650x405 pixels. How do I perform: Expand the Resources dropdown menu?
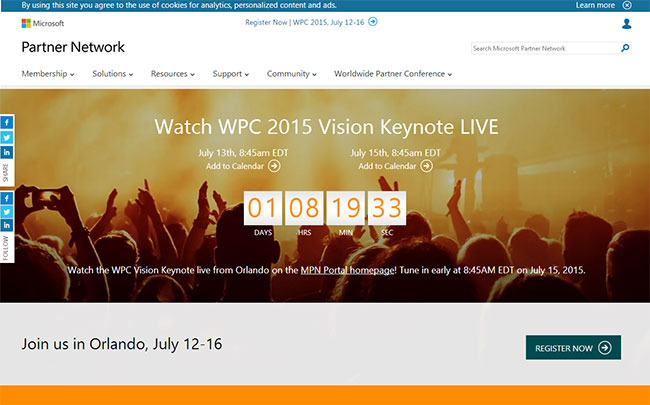click(x=172, y=74)
